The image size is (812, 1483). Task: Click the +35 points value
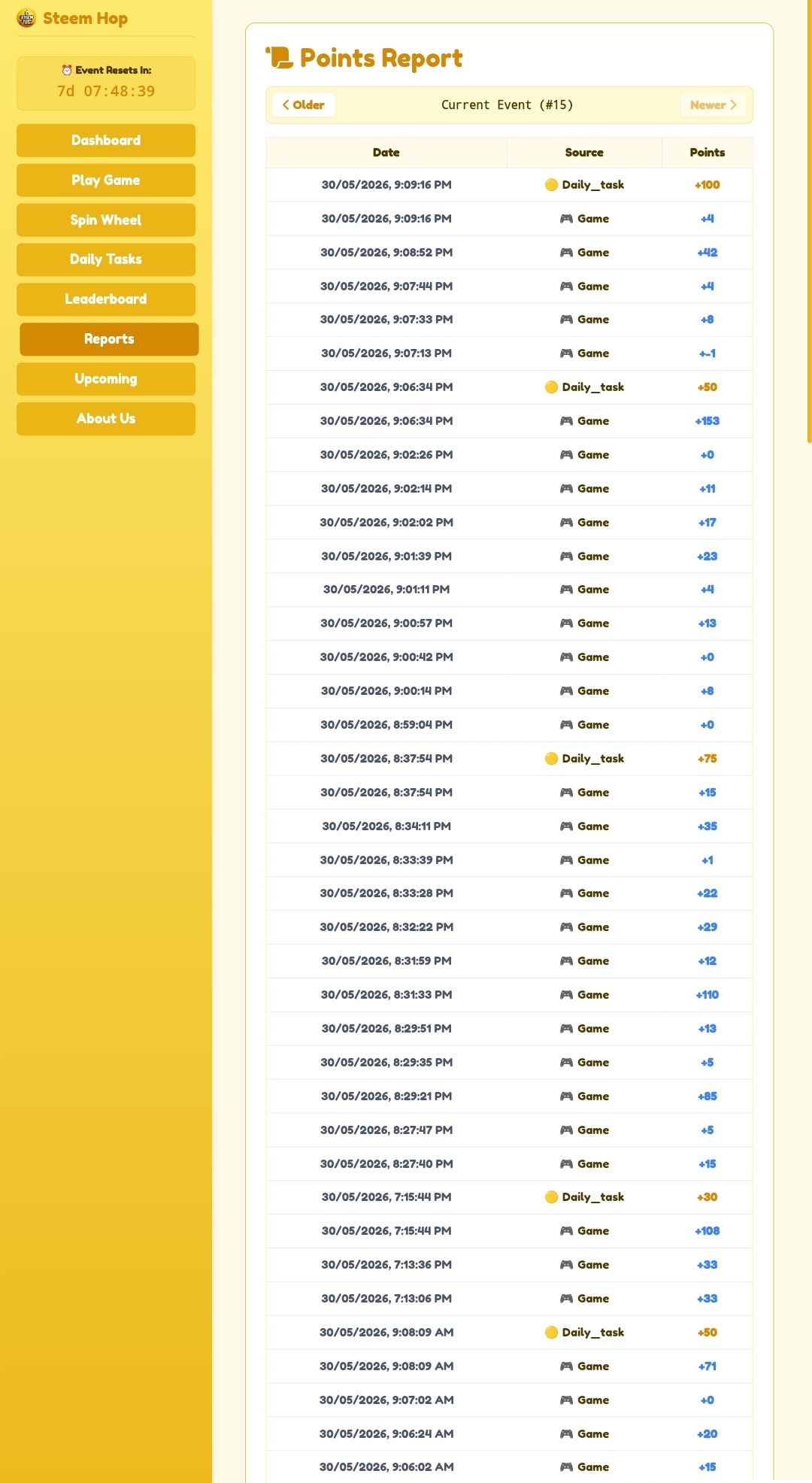pos(707,826)
